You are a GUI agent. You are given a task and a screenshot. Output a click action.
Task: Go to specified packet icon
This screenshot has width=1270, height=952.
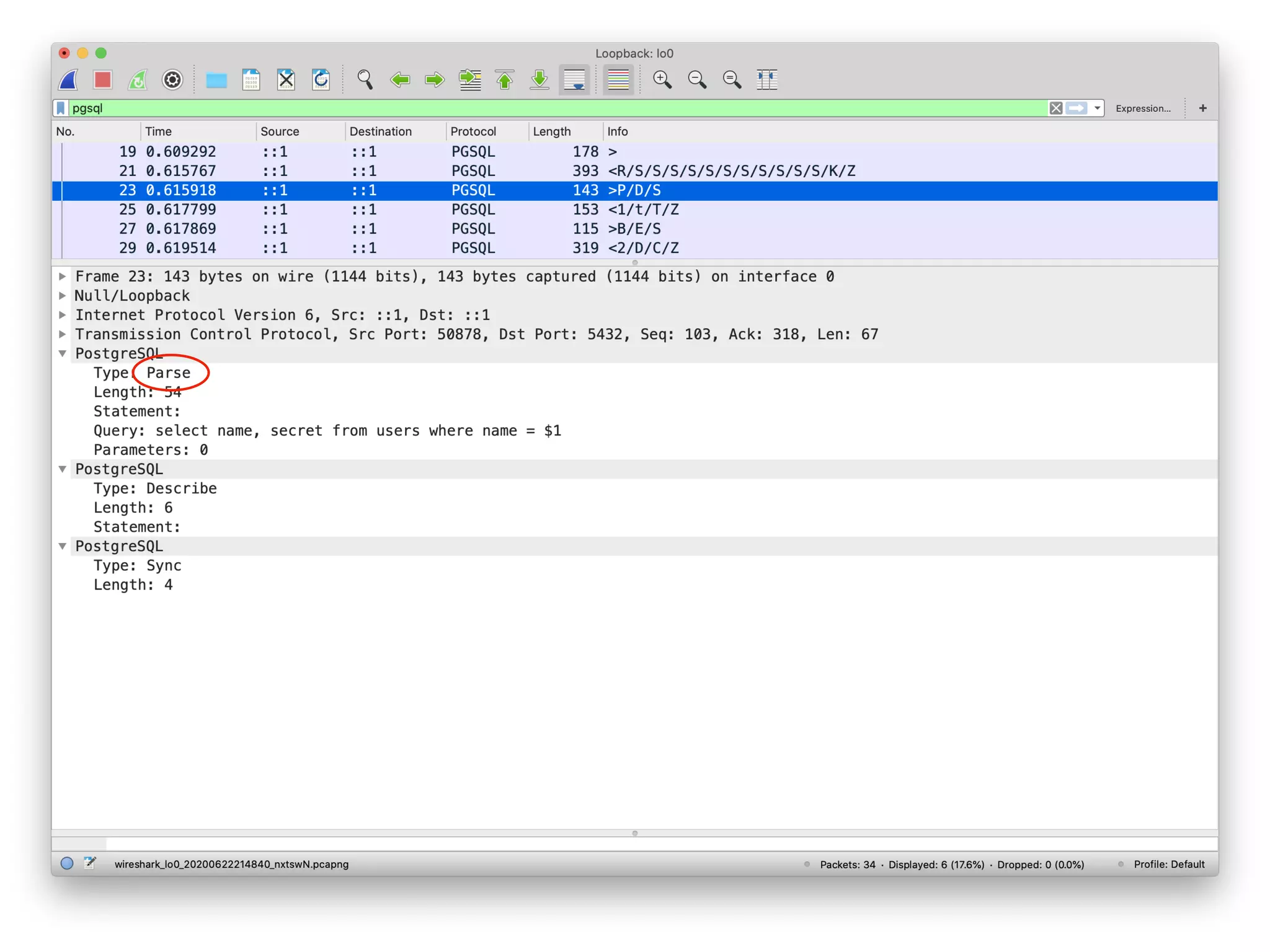pyautogui.click(x=470, y=79)
